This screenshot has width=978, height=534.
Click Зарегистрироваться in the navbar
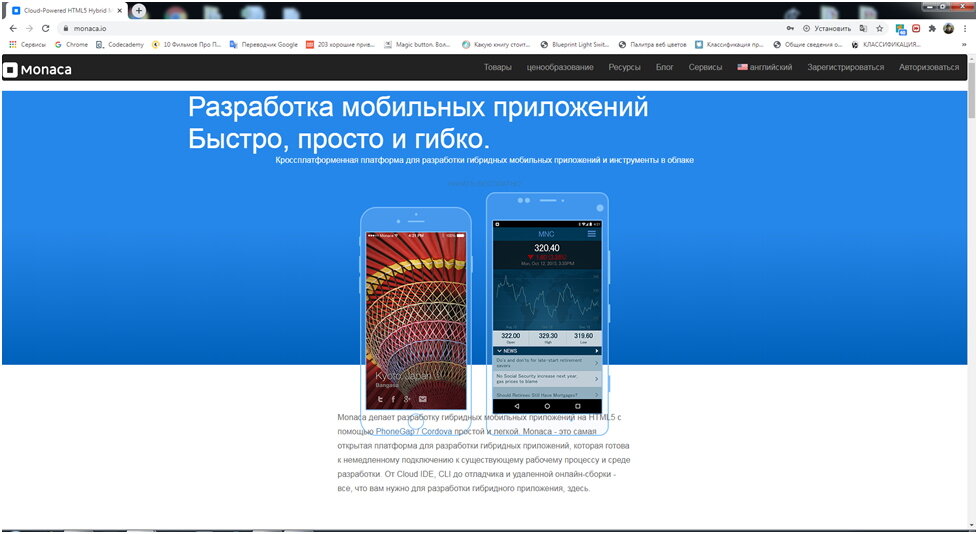(846, 67)
